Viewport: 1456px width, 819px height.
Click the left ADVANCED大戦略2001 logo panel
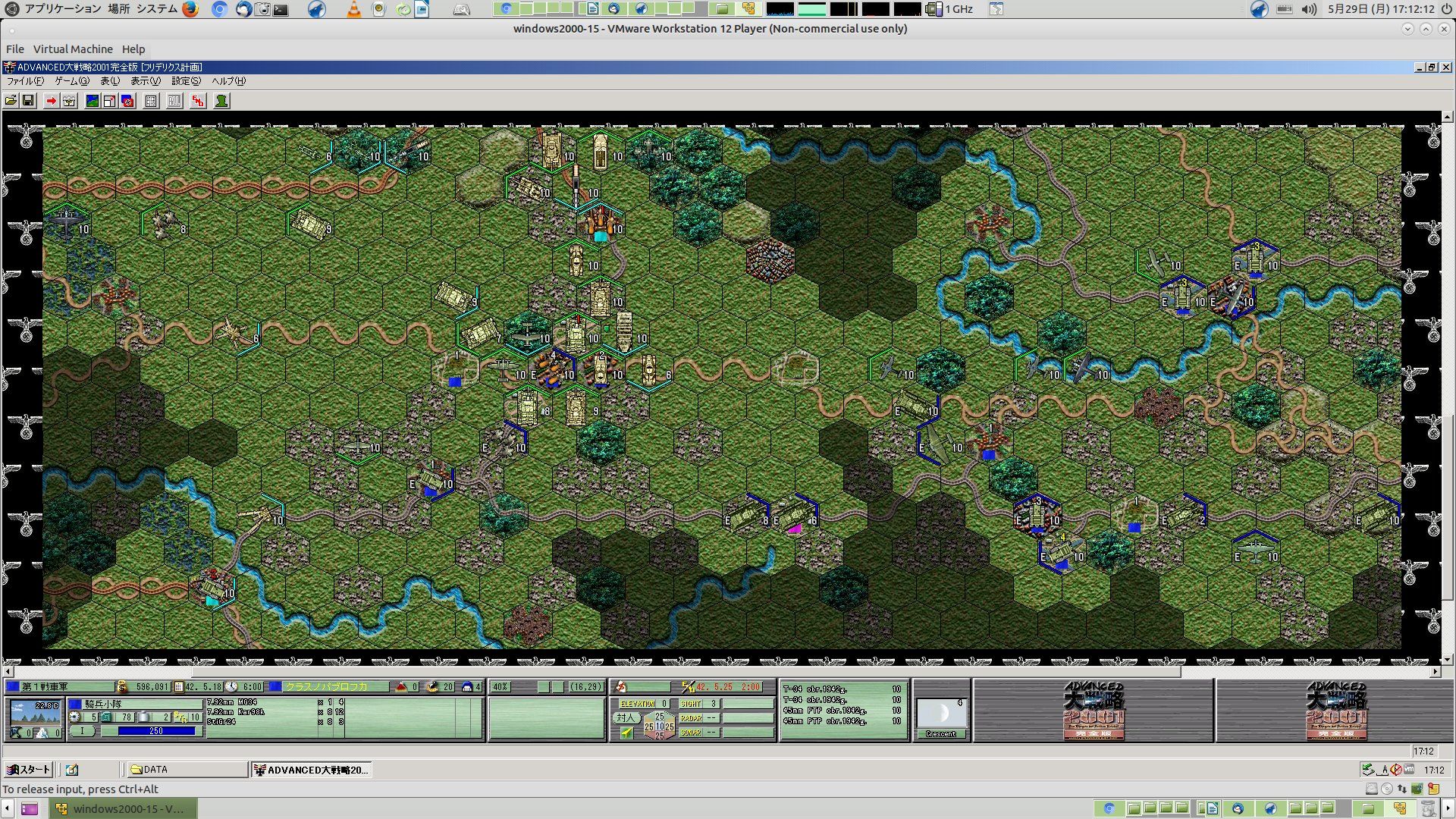pyautogui.click(x=1094, y=711)
